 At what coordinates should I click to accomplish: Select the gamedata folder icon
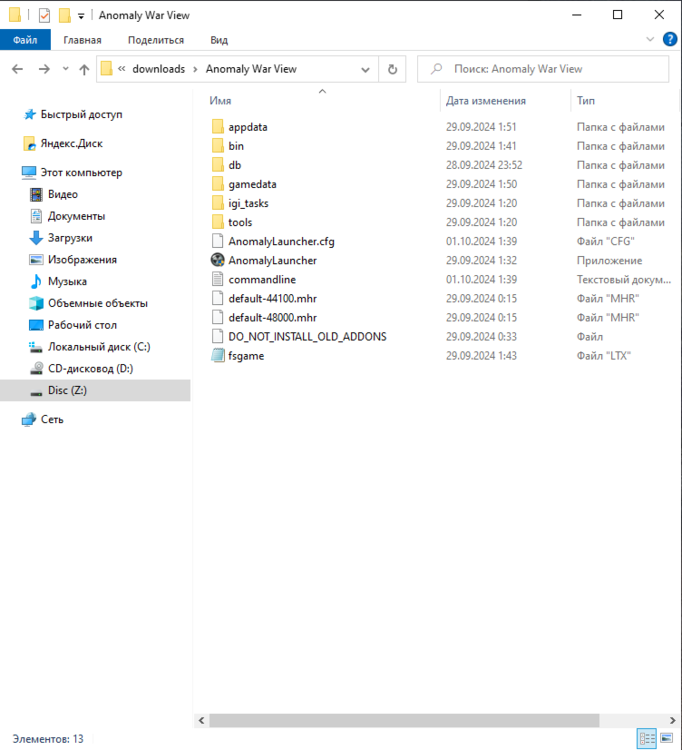point(218,184)
